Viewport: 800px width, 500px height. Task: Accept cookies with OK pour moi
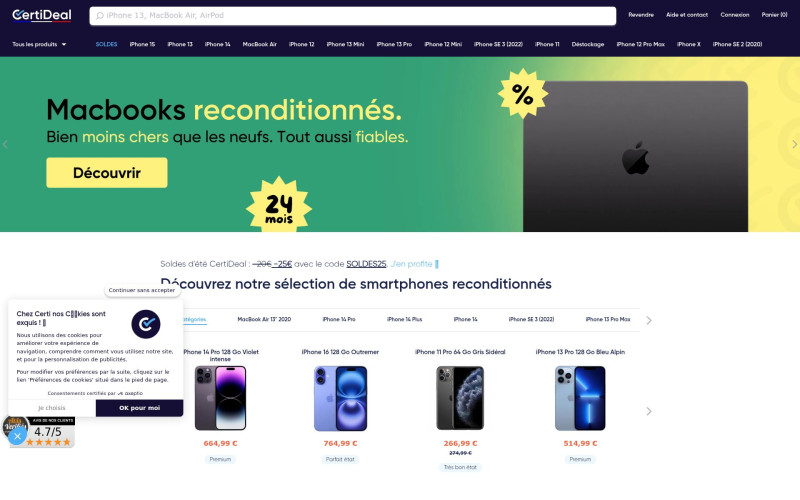tap(139, 408)
